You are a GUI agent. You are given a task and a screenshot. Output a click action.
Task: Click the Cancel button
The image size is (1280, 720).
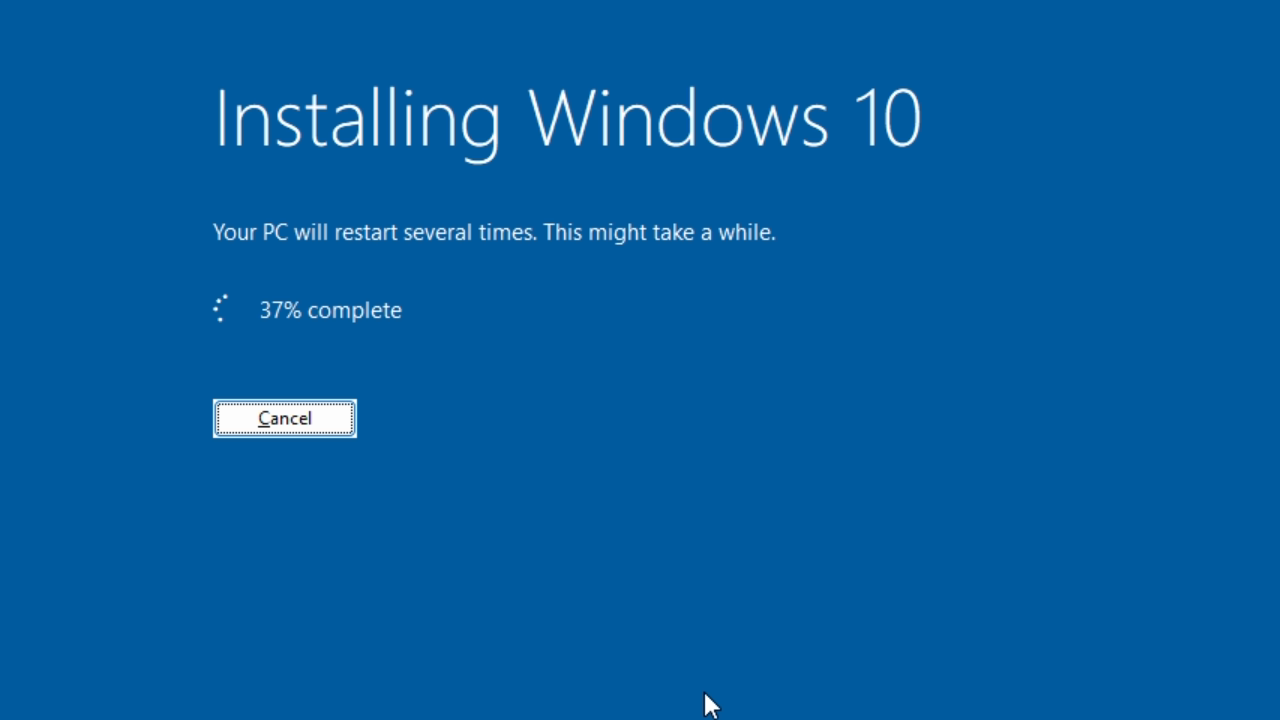pos(285,419)
